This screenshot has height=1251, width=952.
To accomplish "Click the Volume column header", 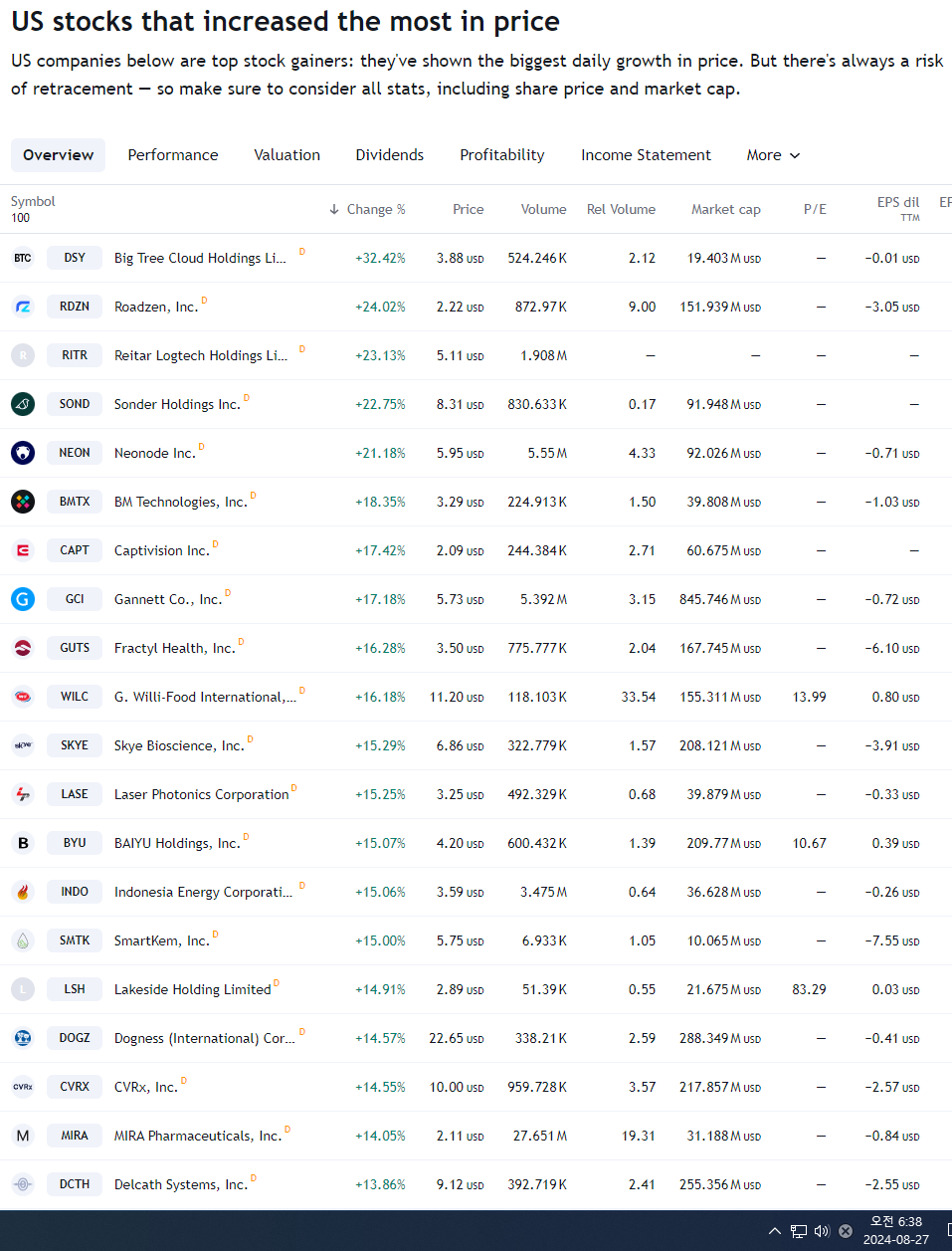I will pos(543,209).
